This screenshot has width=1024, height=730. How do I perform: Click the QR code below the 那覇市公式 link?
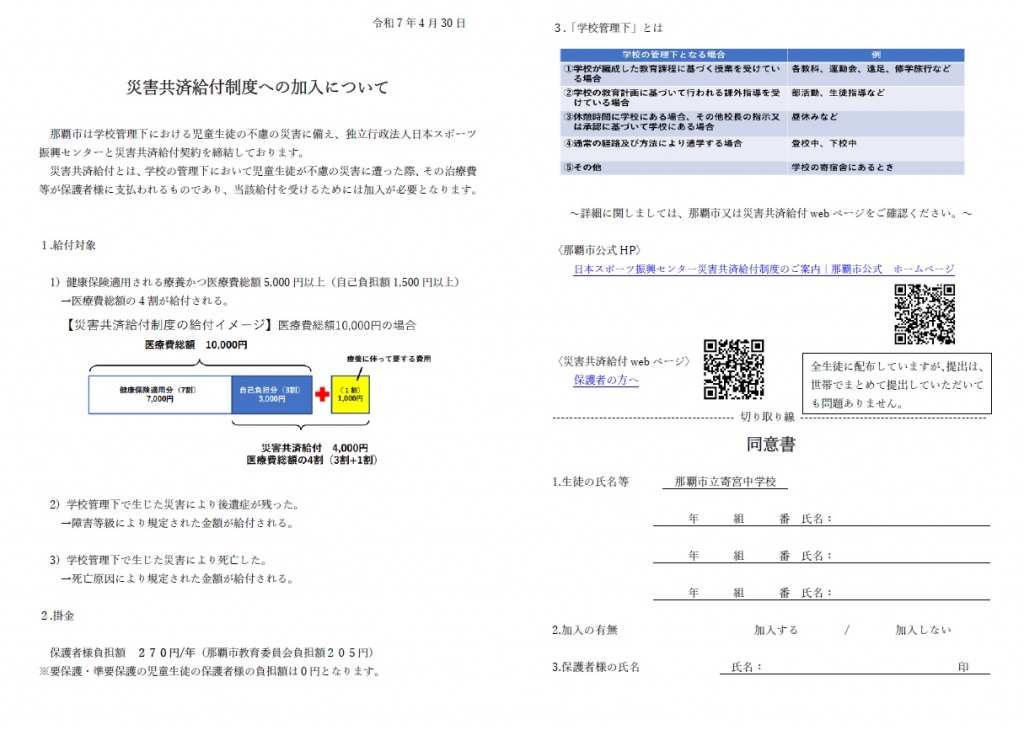[925, 314]
